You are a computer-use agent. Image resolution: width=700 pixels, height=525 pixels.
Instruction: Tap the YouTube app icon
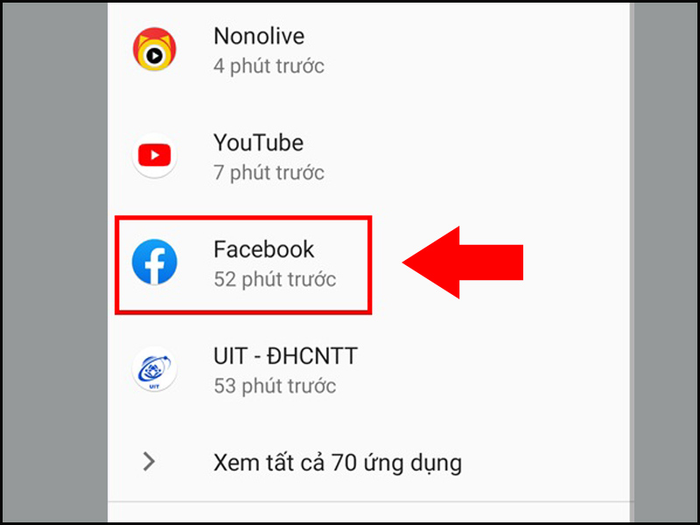pyautogui.click(x=154, y=155)
